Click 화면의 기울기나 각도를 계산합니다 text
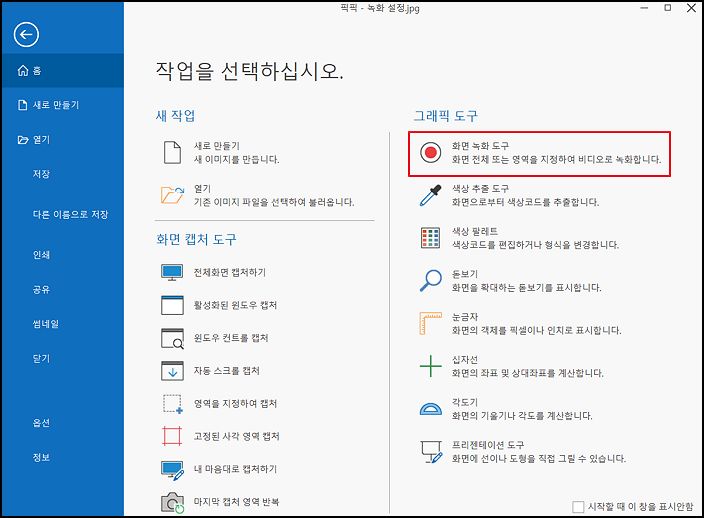Viewport: 704px width, 518px height. [522, 416]
